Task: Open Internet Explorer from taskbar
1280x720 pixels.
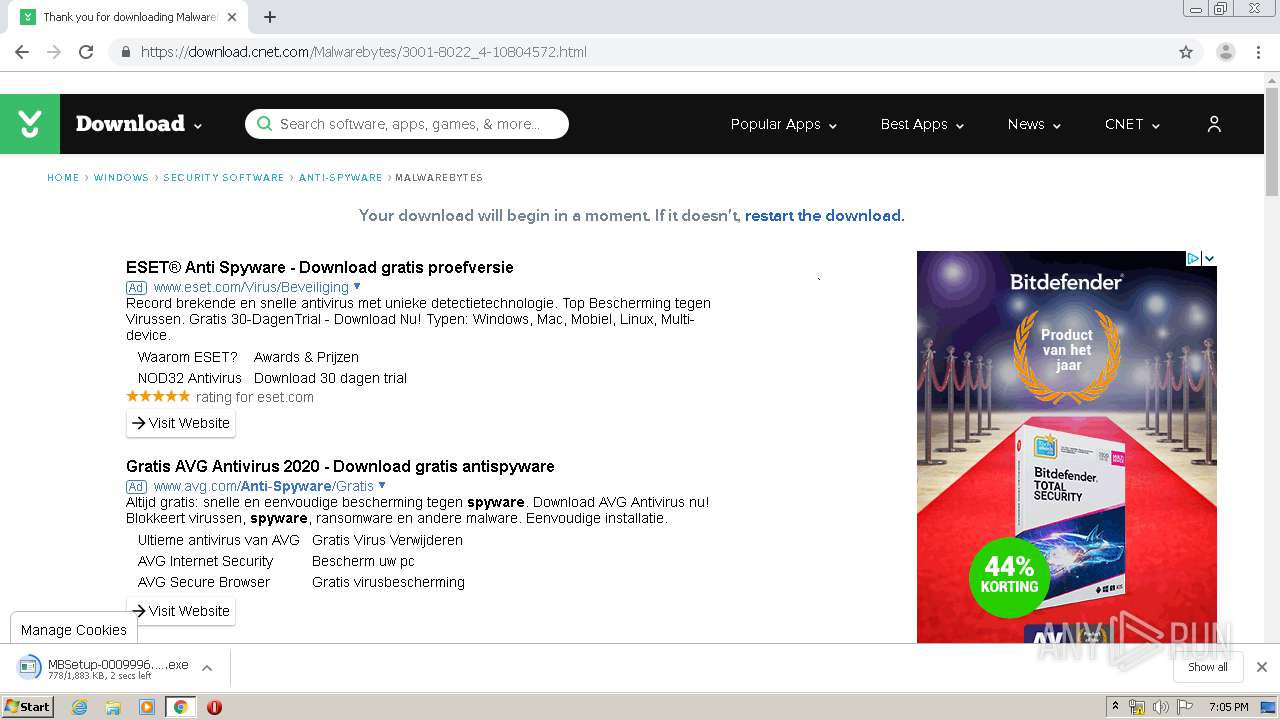Action: [79, 707]
